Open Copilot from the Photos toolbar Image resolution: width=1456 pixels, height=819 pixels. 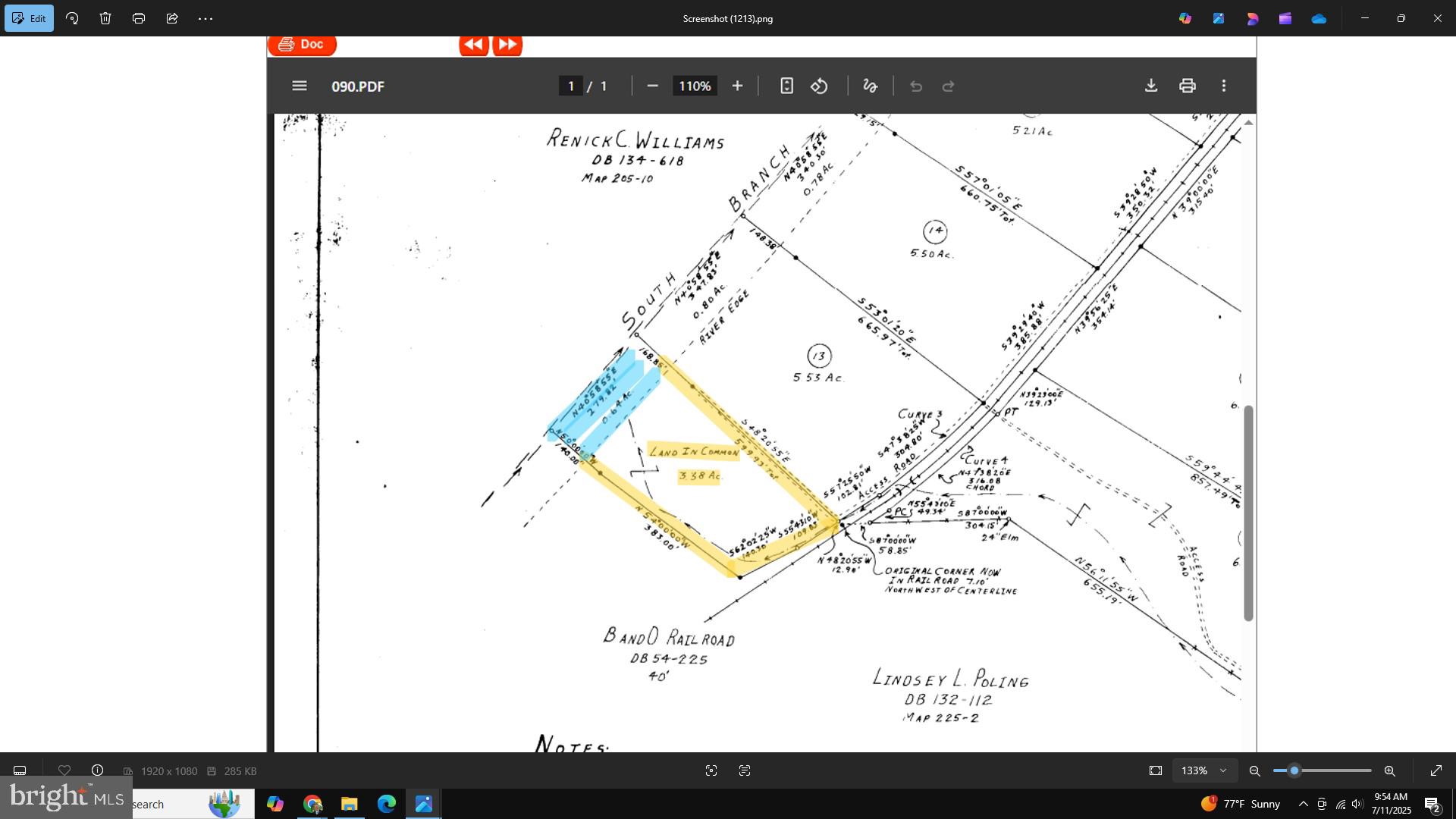tap(1185, 17)
